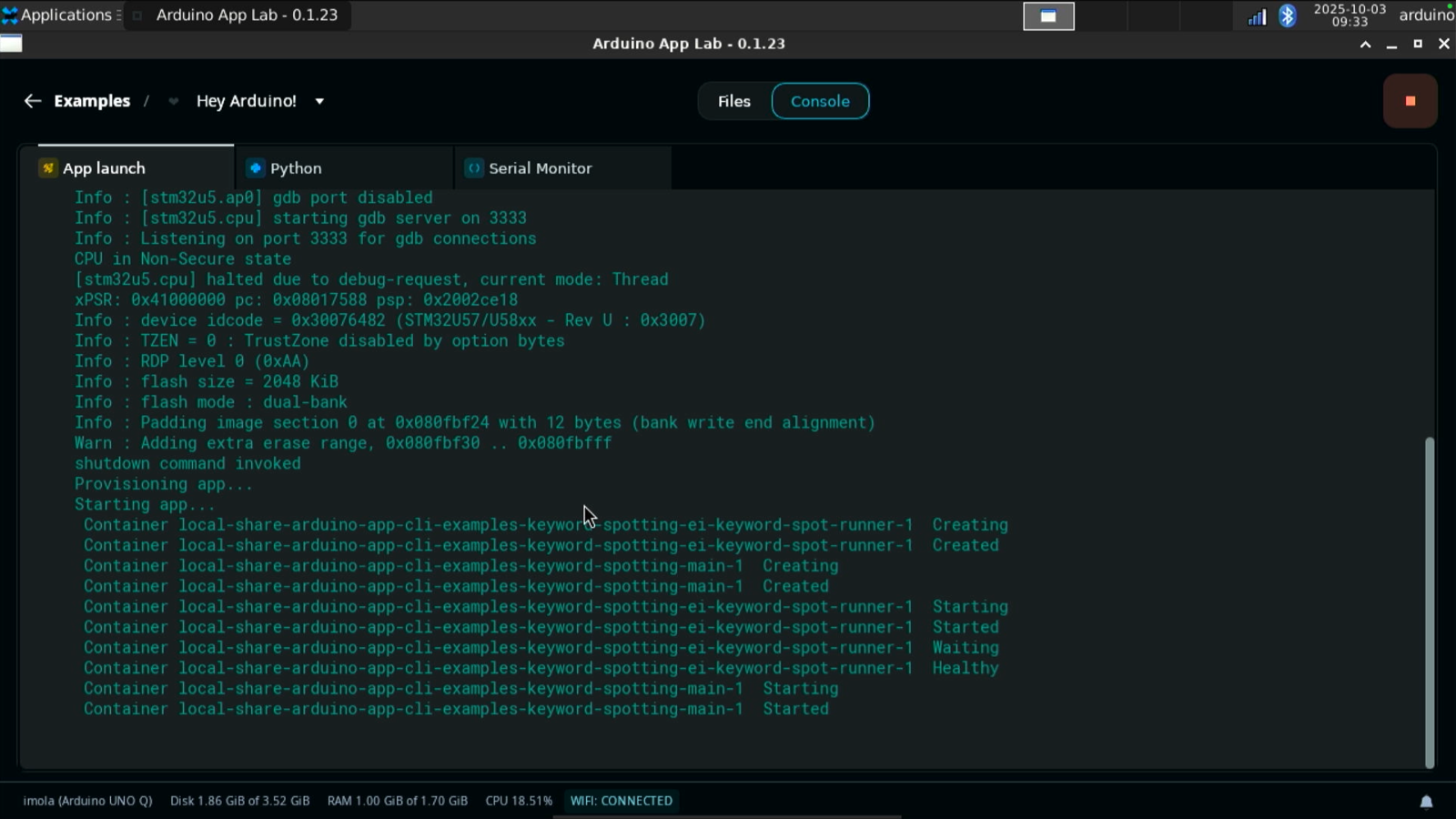This screenshot has width=1456, height=819.
Task: Go back using the left arrow icon
Action: click(33, 101)
